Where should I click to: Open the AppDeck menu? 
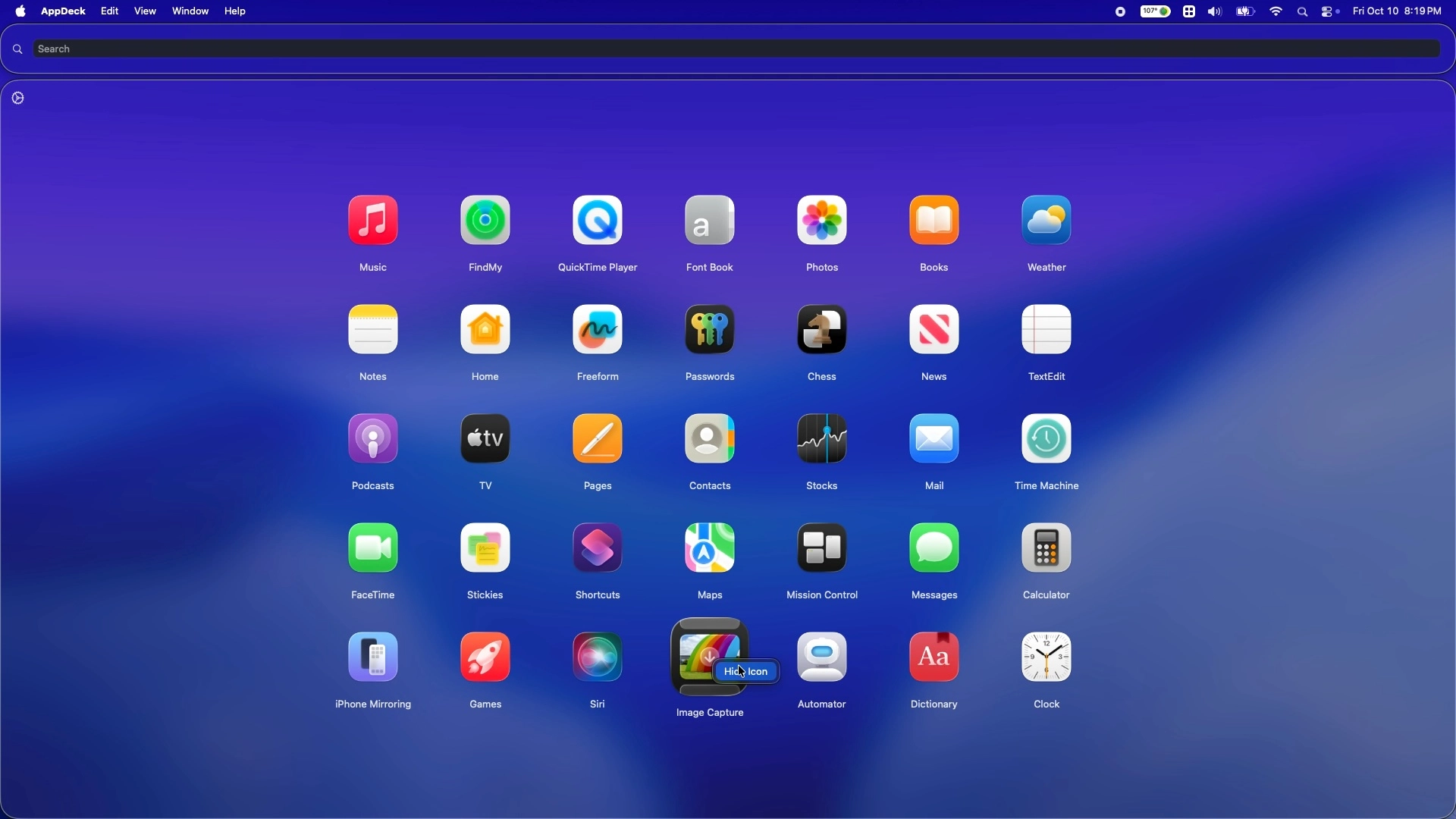tap(63, 11)
